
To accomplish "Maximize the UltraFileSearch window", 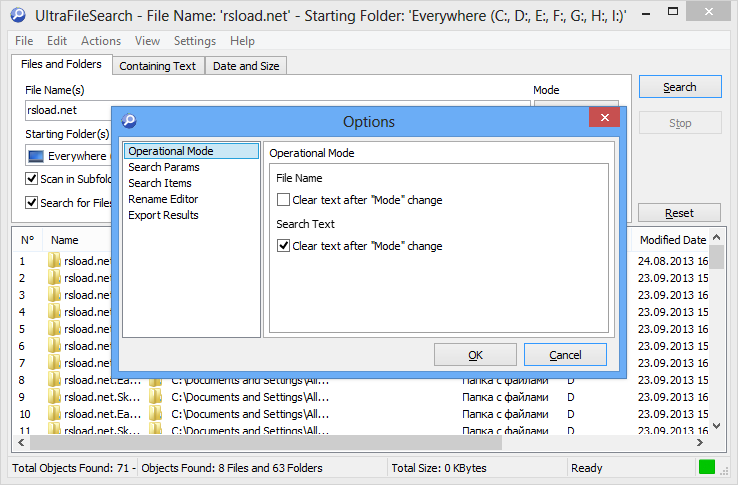I will pyautogui.click(x=673, y=12).
